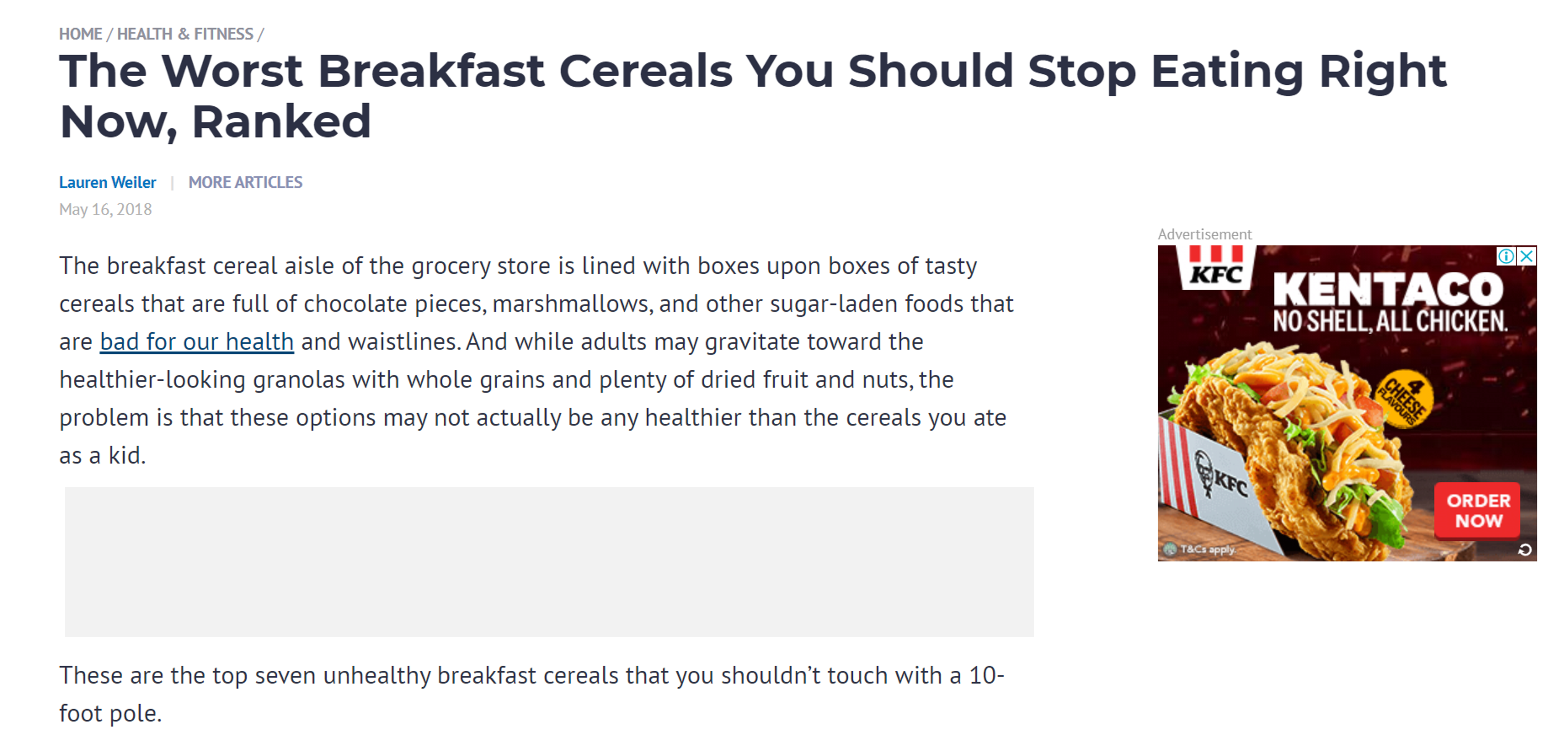
Task: Click the May 16, 2018 date
Action: pyautogui.click(x=105, y=210)
